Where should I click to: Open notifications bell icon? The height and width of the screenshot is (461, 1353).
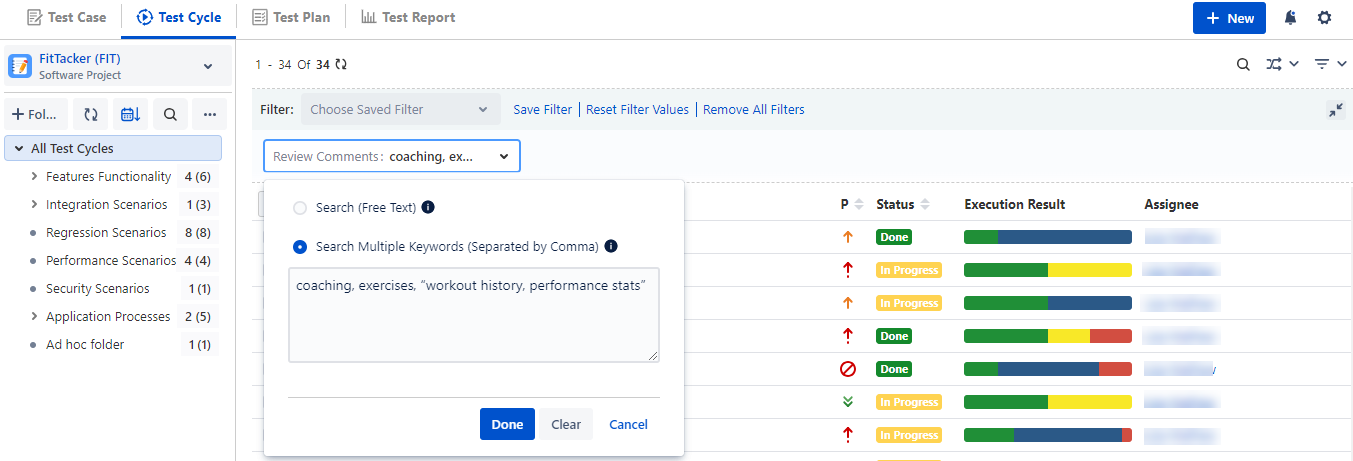(1291, 18)
